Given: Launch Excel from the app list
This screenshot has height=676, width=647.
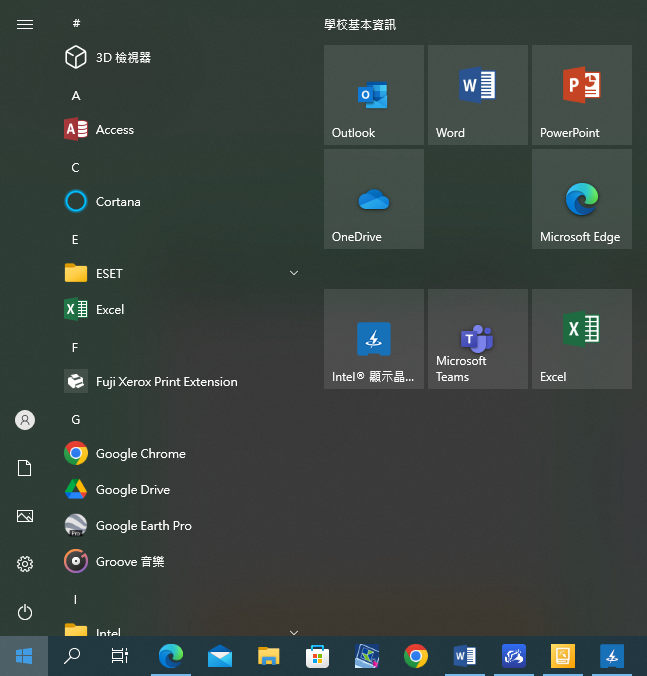Looking at the screenshot, I should [181, 309].
